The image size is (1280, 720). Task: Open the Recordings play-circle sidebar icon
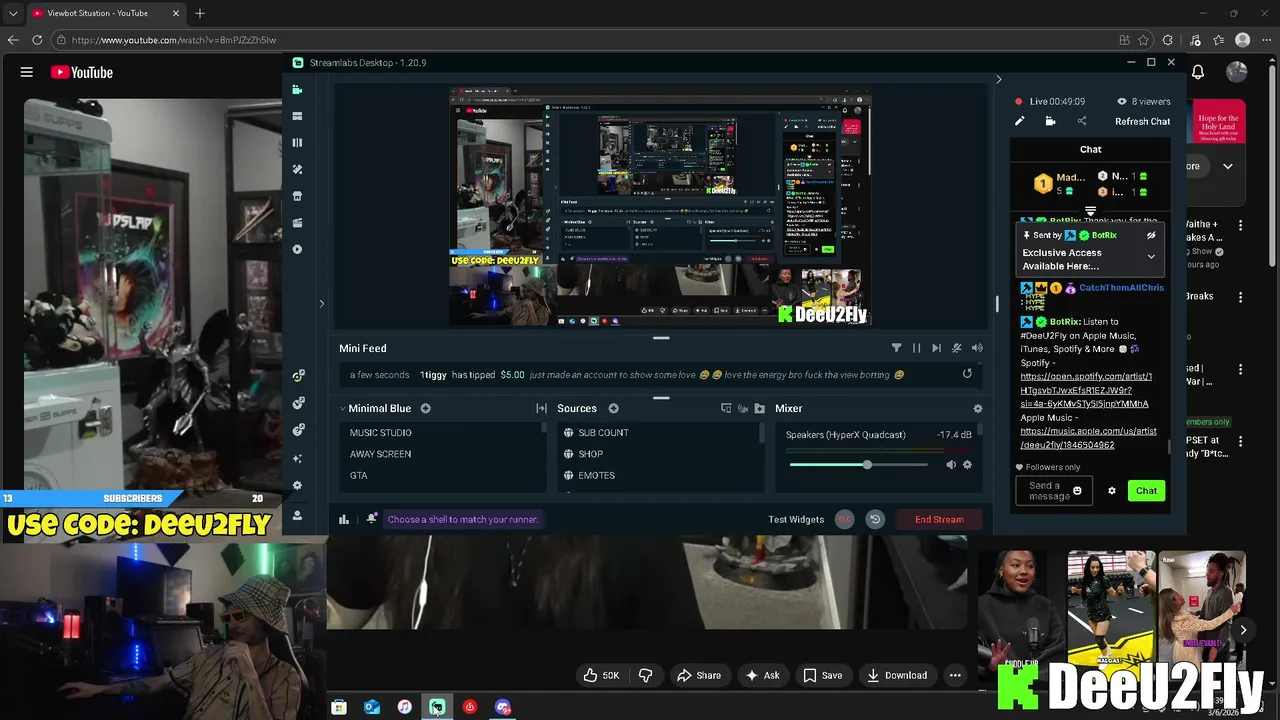297,249
